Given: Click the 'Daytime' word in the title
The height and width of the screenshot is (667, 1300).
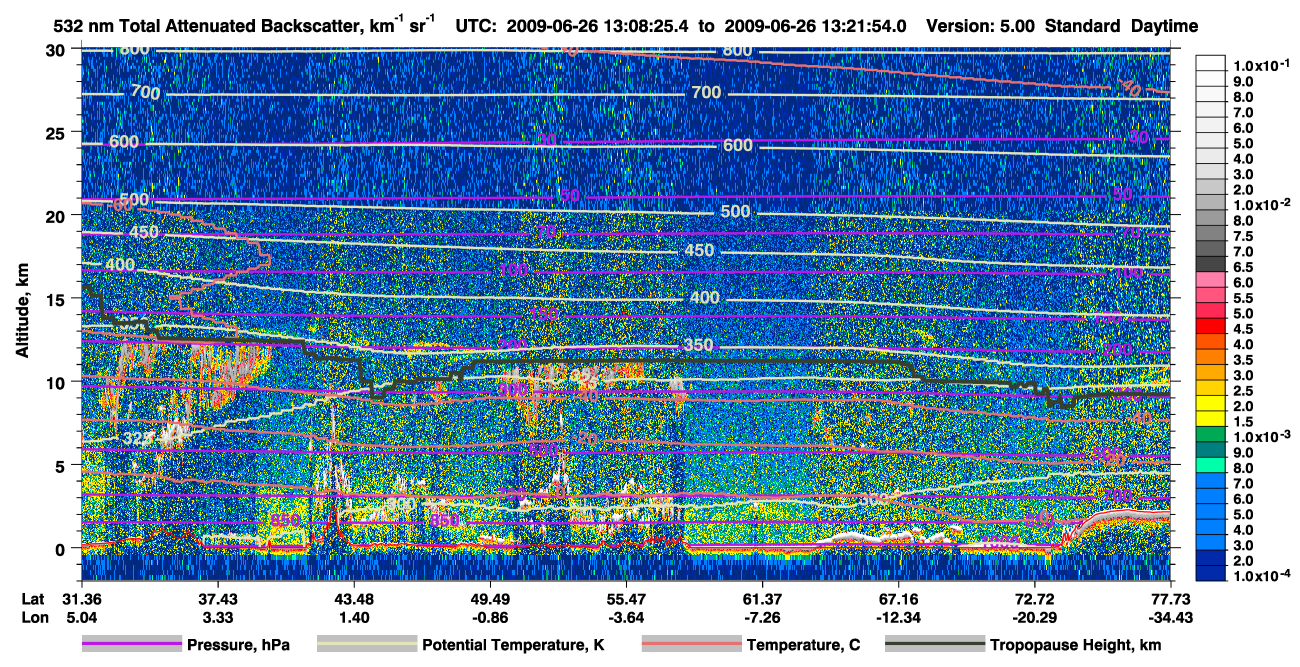Looking at the screenshot, I should [1165, 27].
